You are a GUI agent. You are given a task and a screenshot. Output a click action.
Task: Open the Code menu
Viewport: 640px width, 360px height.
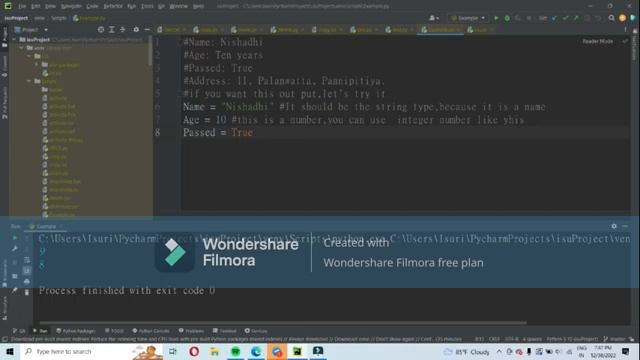92,6
